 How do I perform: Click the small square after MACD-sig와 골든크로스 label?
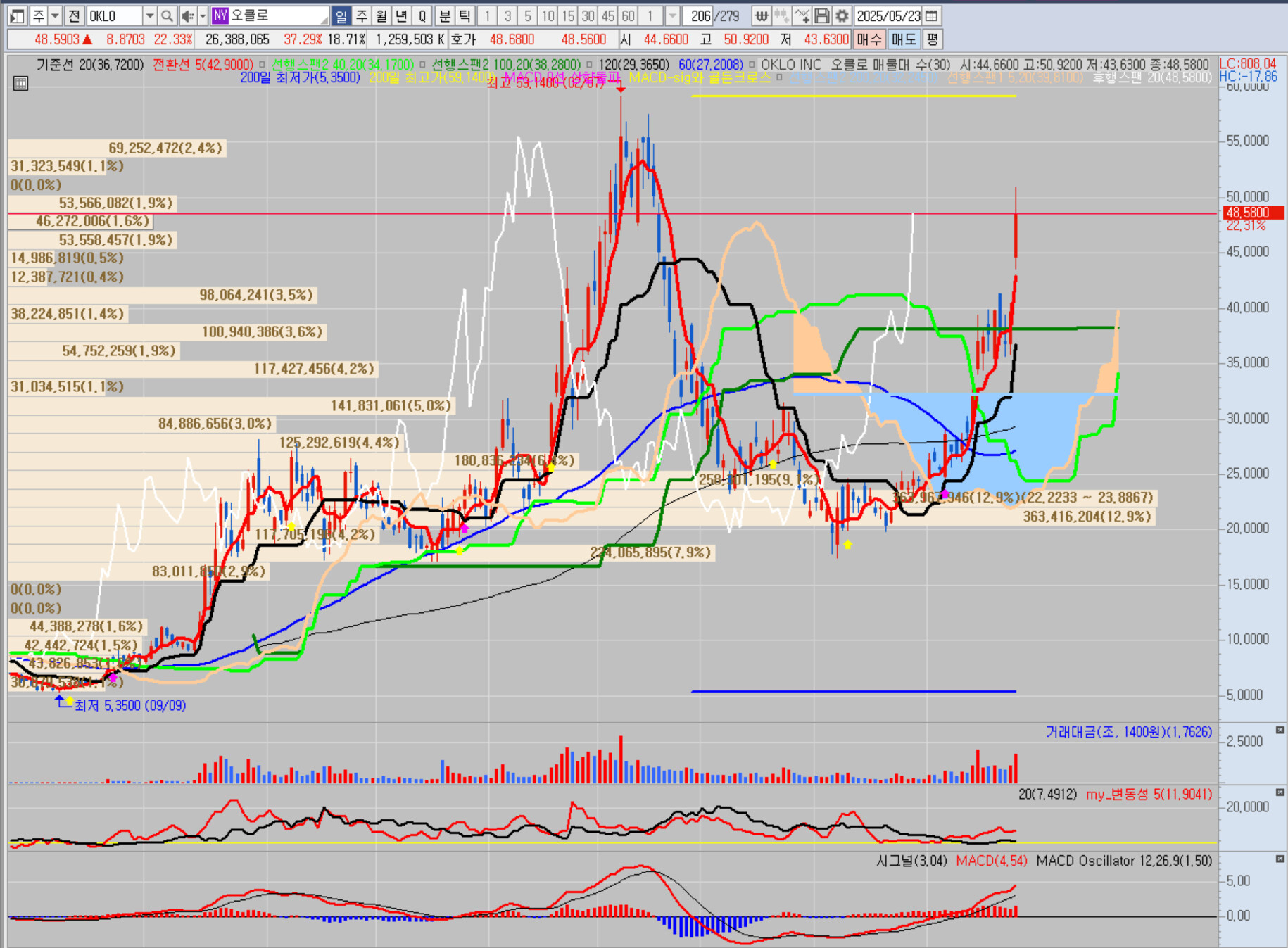(x=779, y=77)
